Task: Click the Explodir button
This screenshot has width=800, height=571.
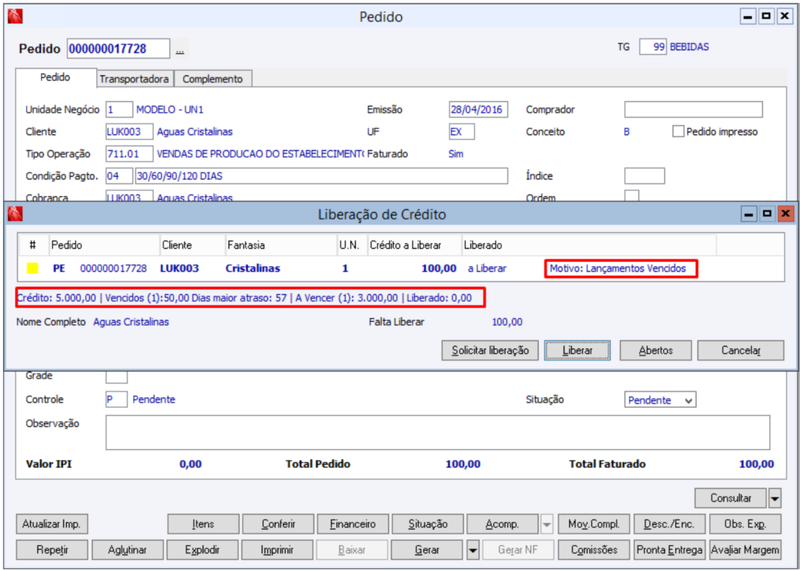Action: [x=203, y=550]
